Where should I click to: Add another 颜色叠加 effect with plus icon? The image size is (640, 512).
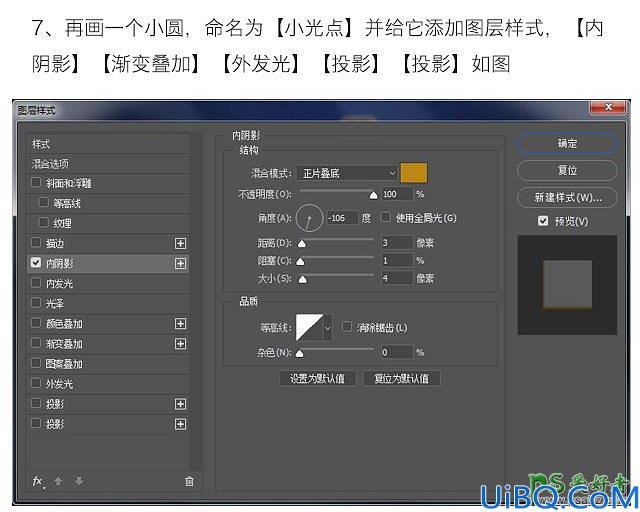180,324
